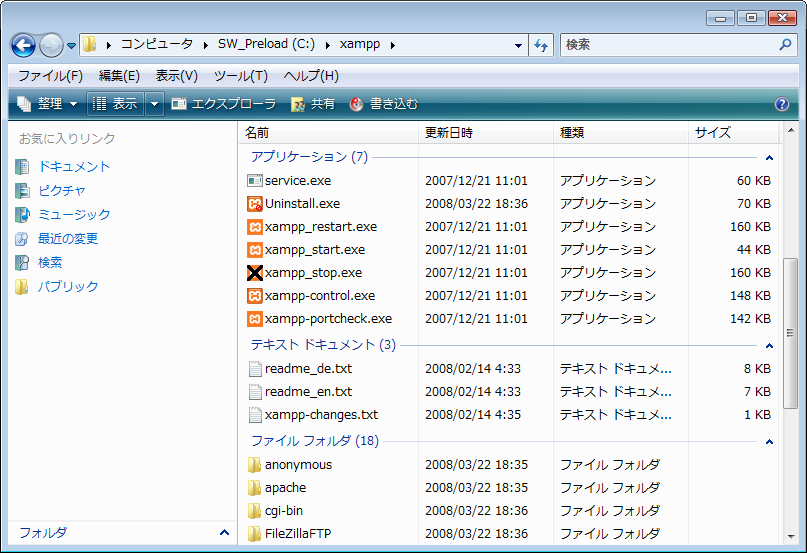Click the 表示 toolbar button

[x=115, y=104]
